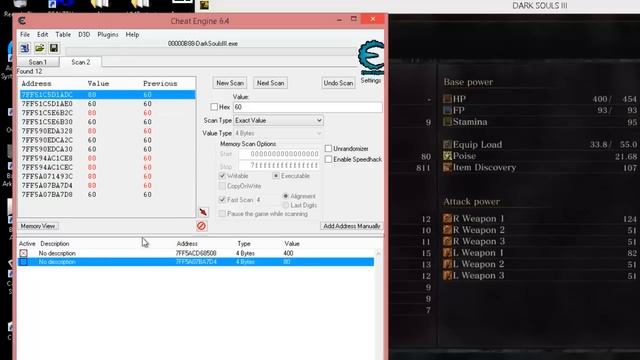Click the Stop address field
640x360 pixels.
279,165
